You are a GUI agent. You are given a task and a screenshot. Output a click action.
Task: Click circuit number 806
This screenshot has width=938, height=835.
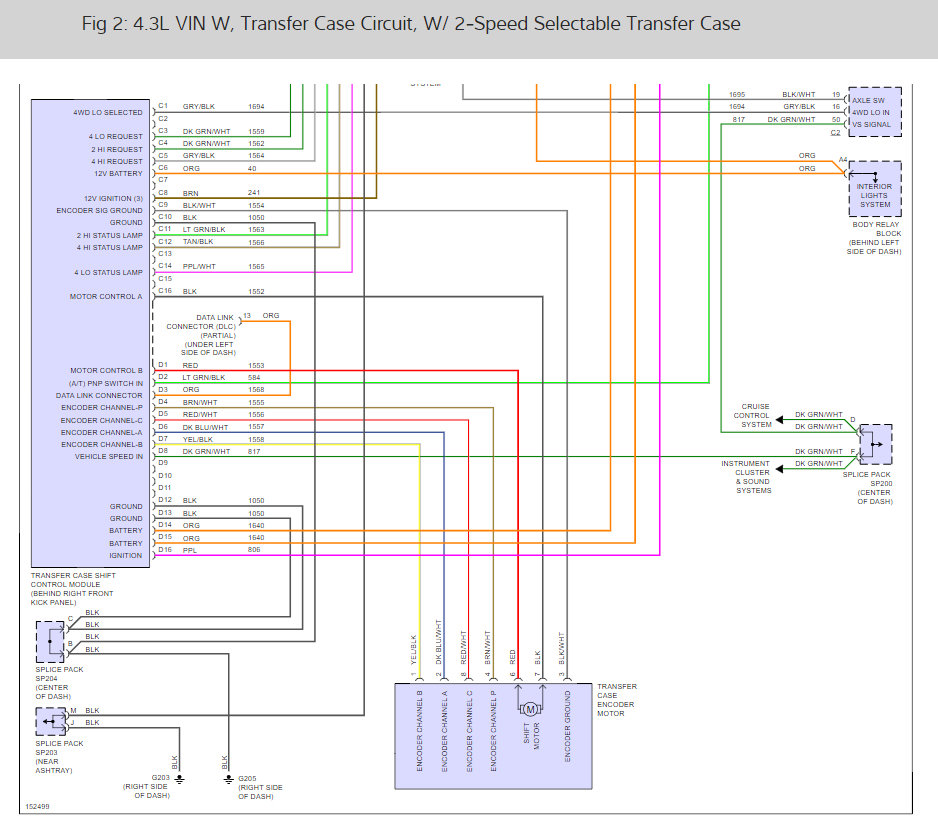254,550
